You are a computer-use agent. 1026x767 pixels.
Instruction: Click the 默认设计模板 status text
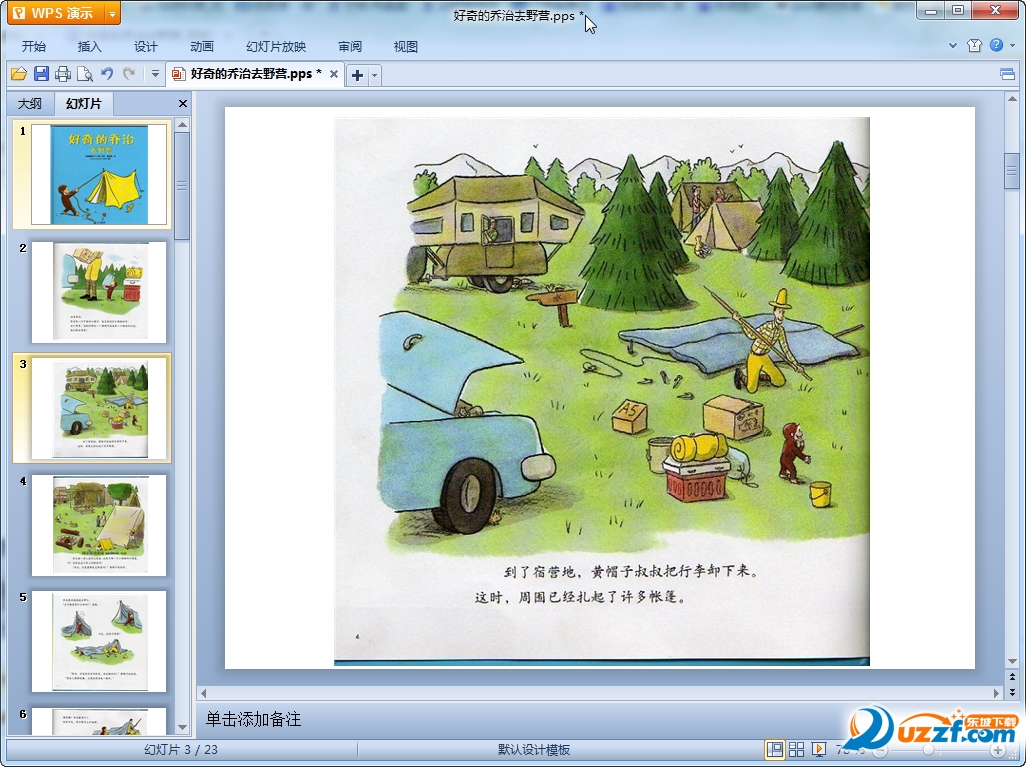[x=534, y=749]
